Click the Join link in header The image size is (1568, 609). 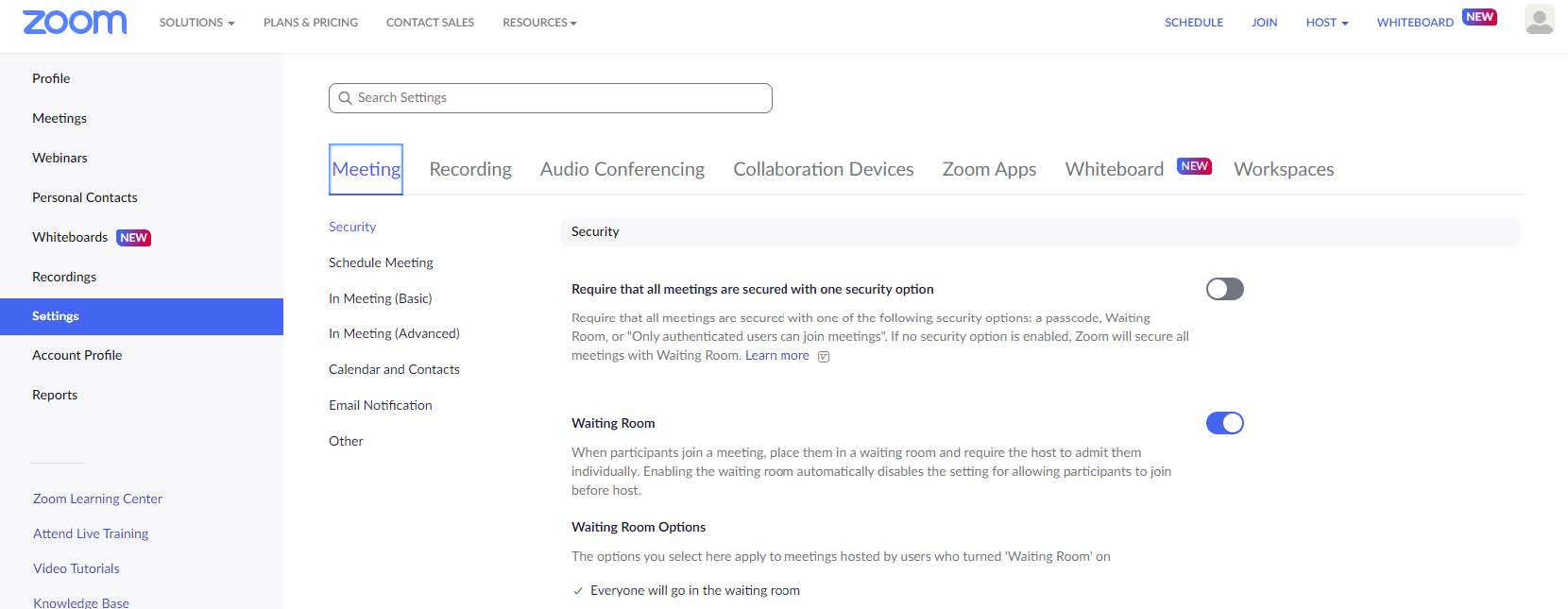coord(1265,23)
